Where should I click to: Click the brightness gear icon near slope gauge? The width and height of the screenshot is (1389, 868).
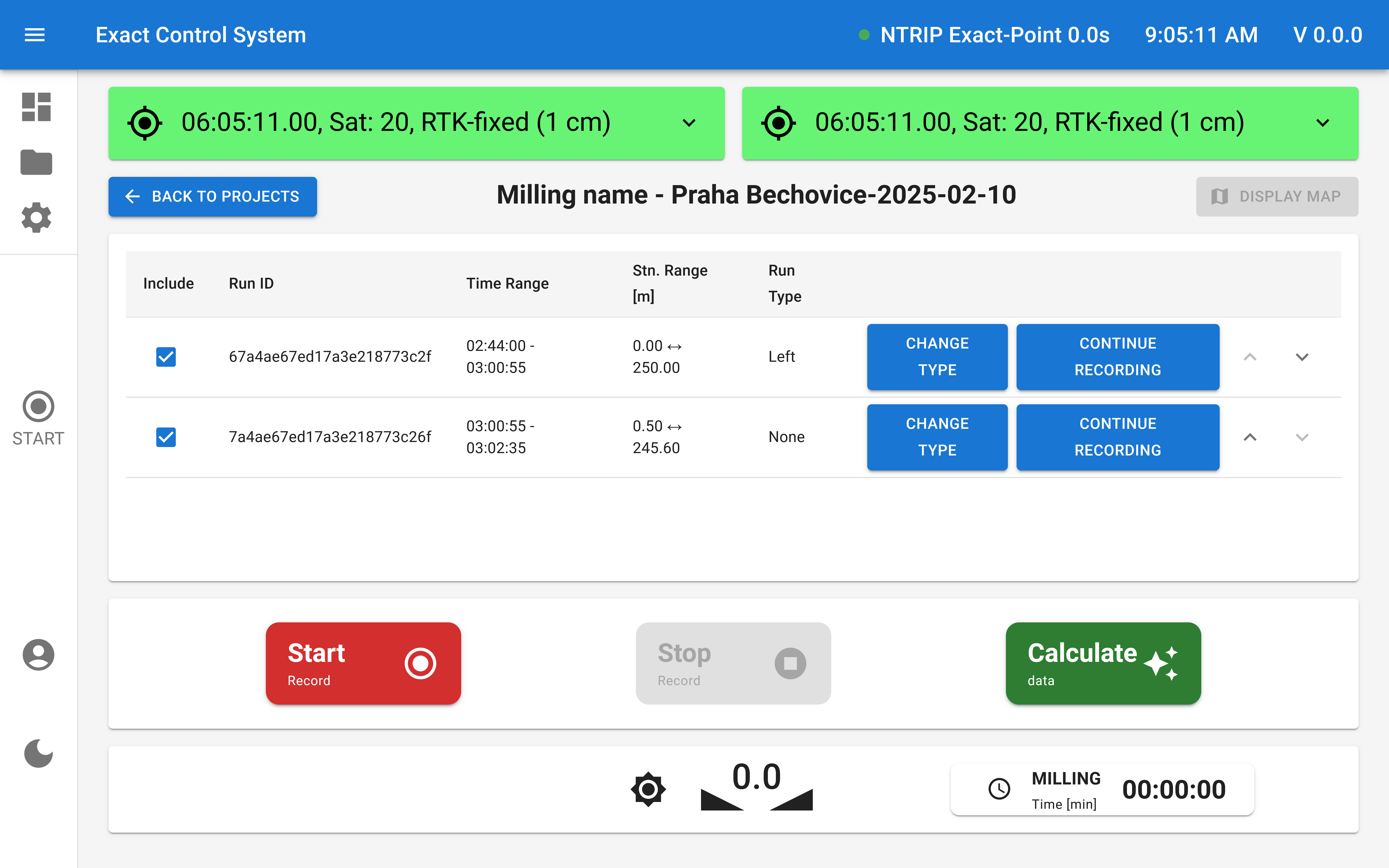coord(648,789)
